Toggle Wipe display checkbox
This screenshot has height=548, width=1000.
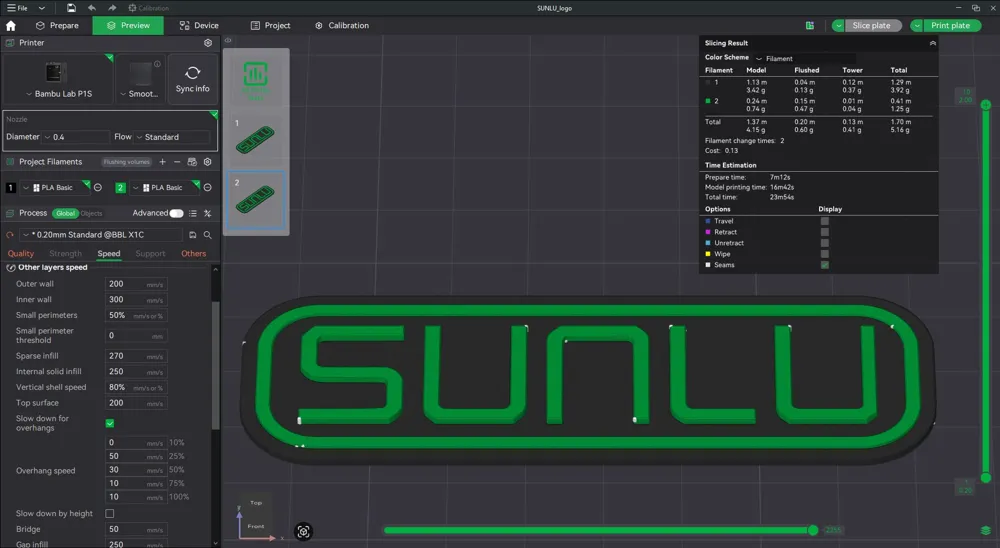pyautogui.click(x=825, y=253)
